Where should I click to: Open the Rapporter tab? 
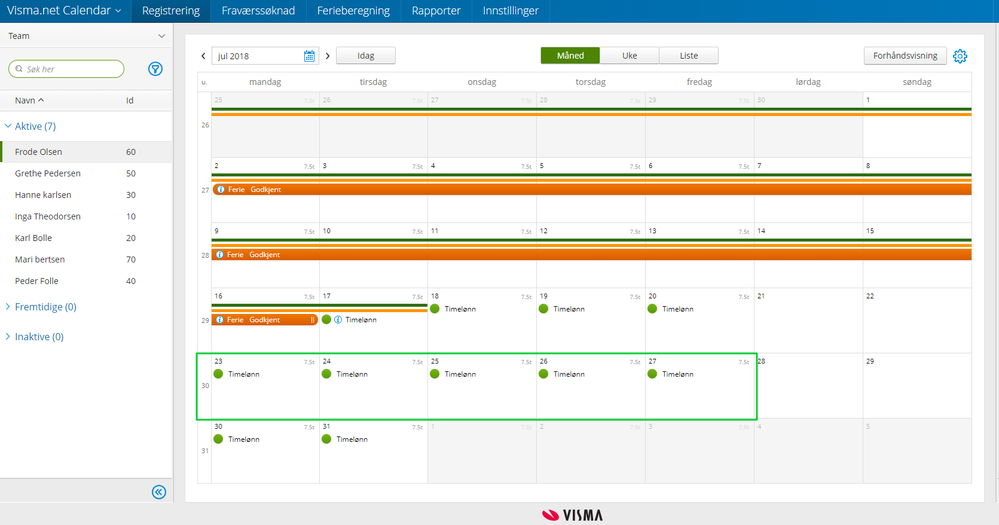coord(436,11)
